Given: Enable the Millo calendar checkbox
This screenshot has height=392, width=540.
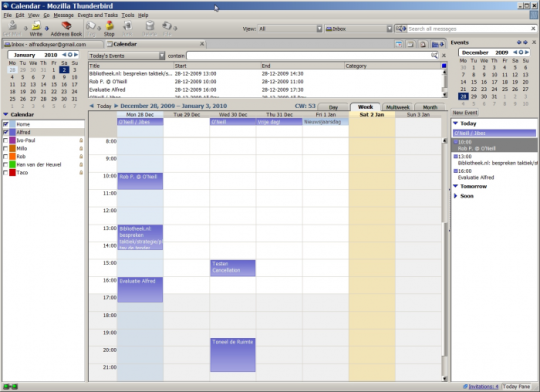Looking at the screenshot, I should [x=6, y=148].
